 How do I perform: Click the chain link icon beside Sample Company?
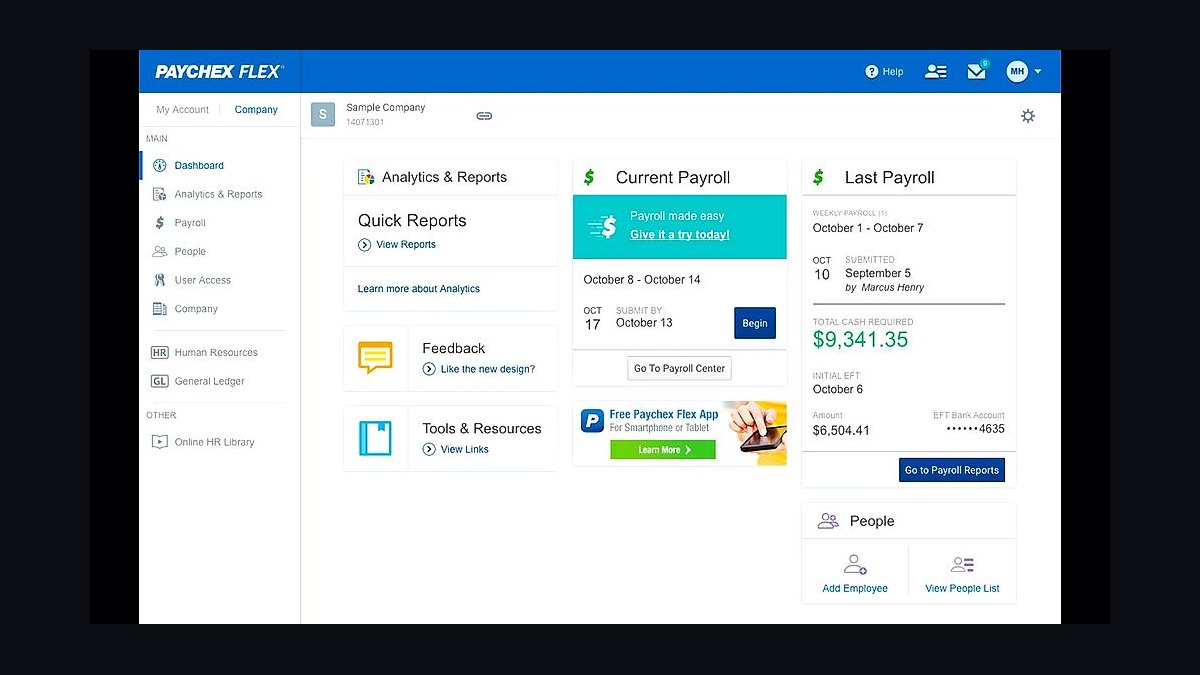point(484,116)
